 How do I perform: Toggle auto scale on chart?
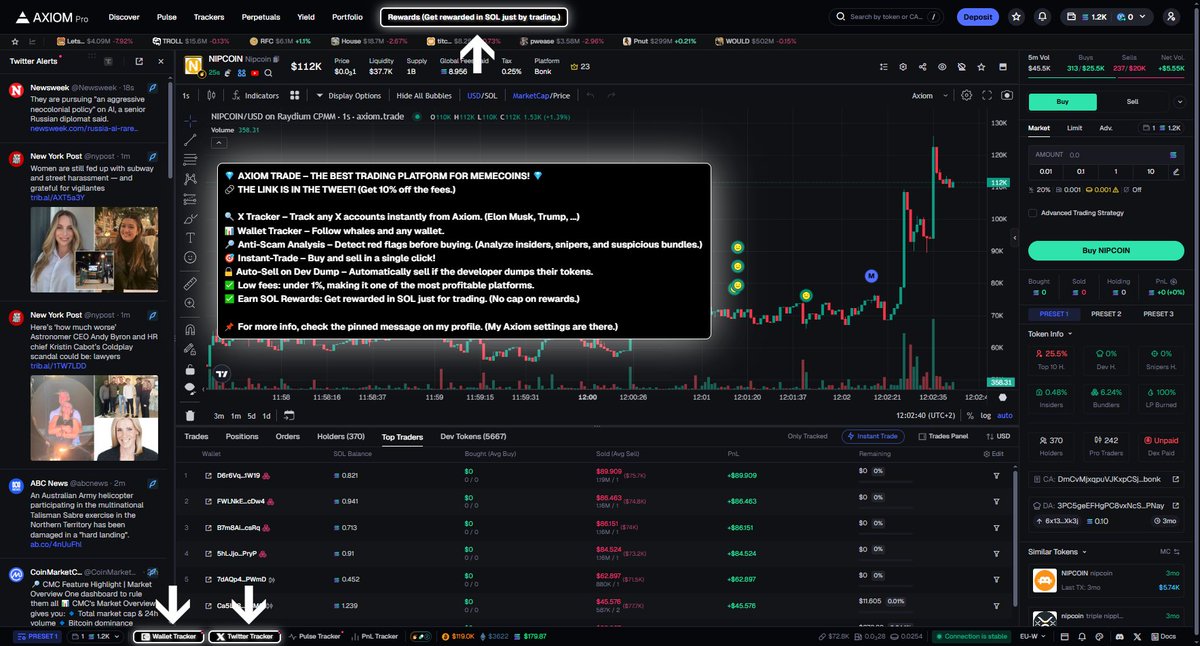(1004, 415)
